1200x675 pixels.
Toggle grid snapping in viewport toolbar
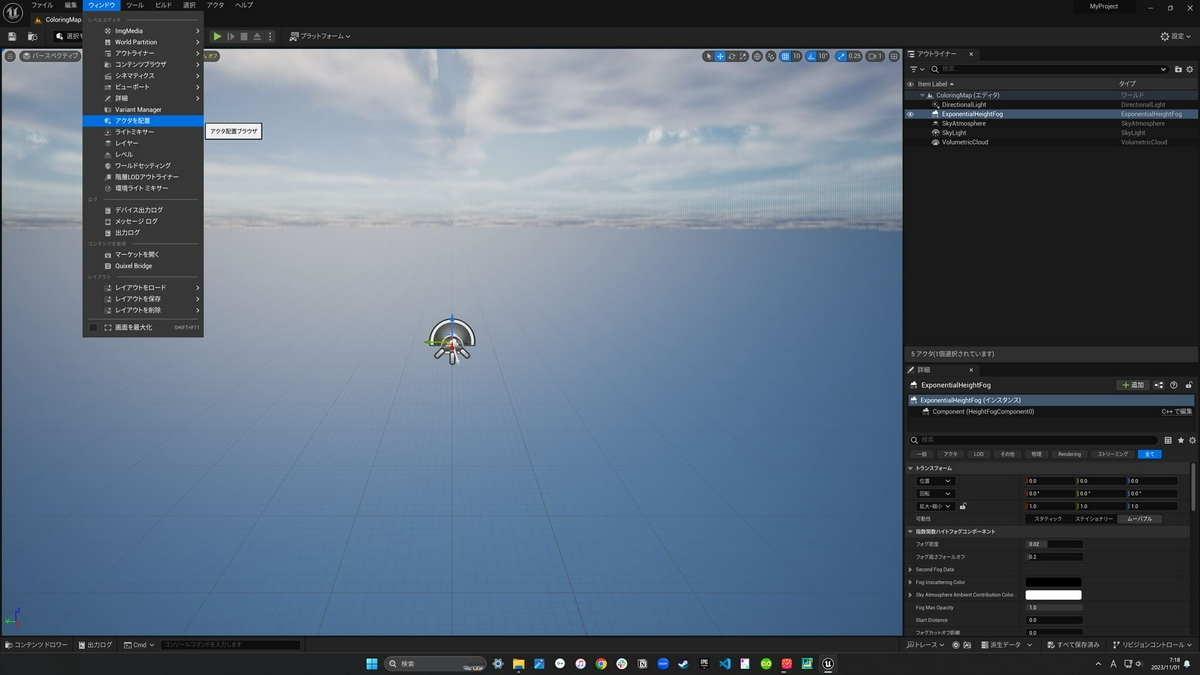pyautogui.click(x=786, y=56)
